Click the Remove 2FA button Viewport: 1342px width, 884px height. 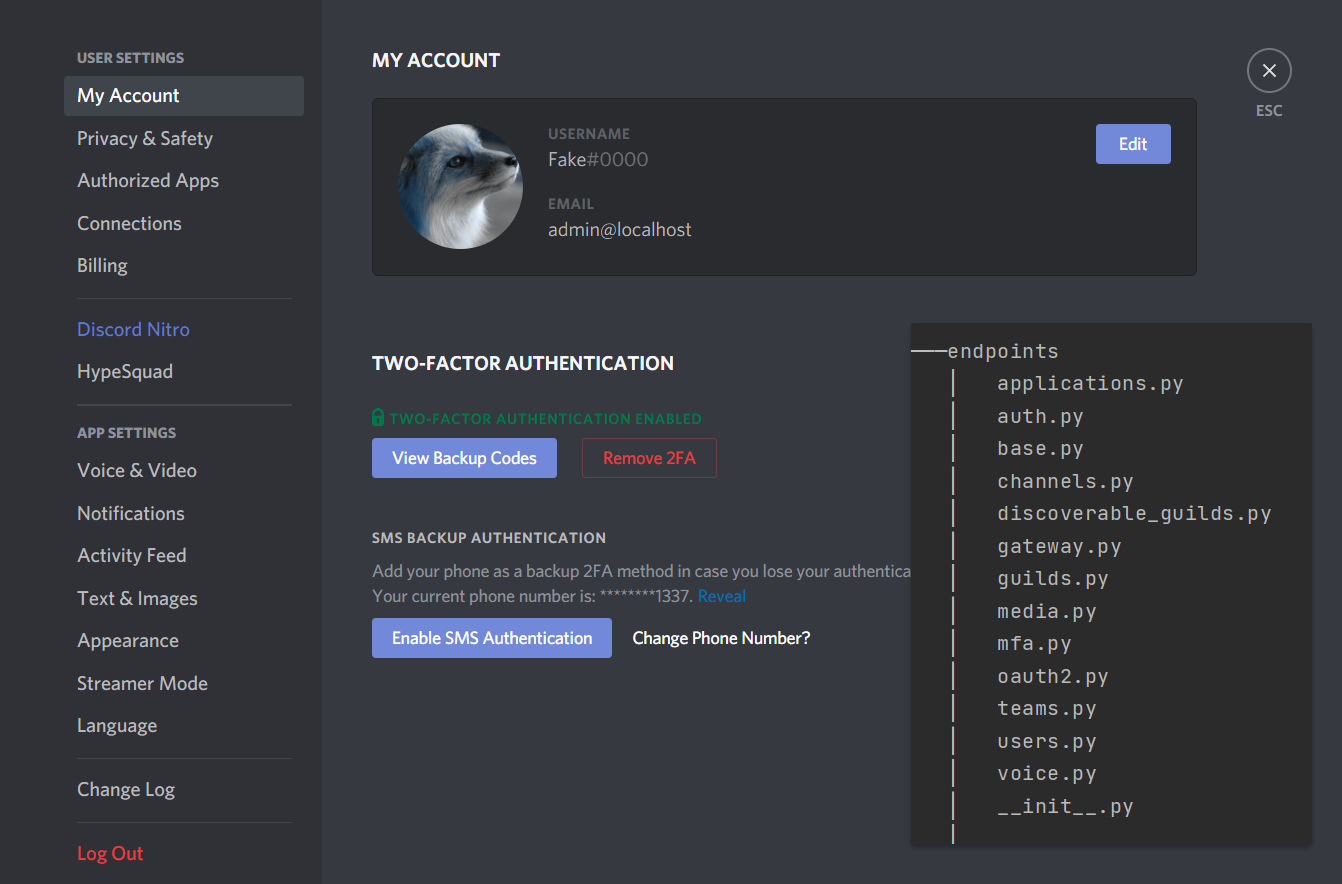649,458
